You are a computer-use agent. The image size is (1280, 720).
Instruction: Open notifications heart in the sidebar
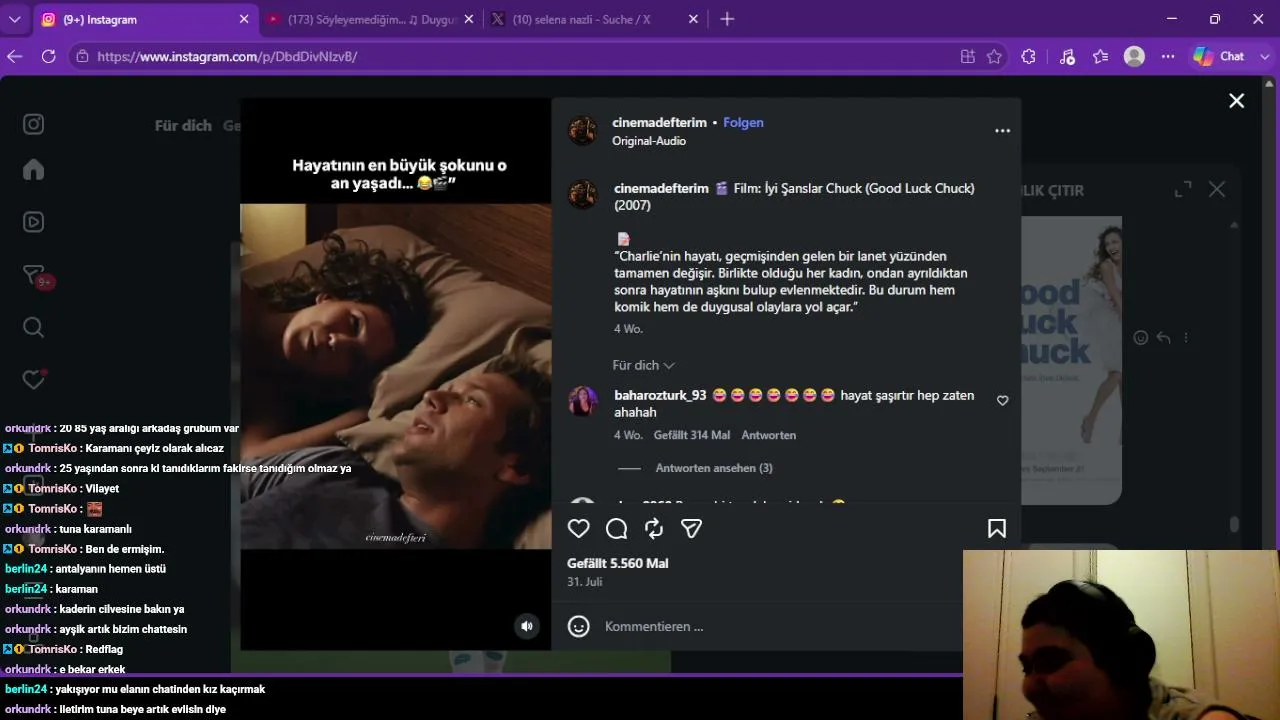(x=34, y=379)
